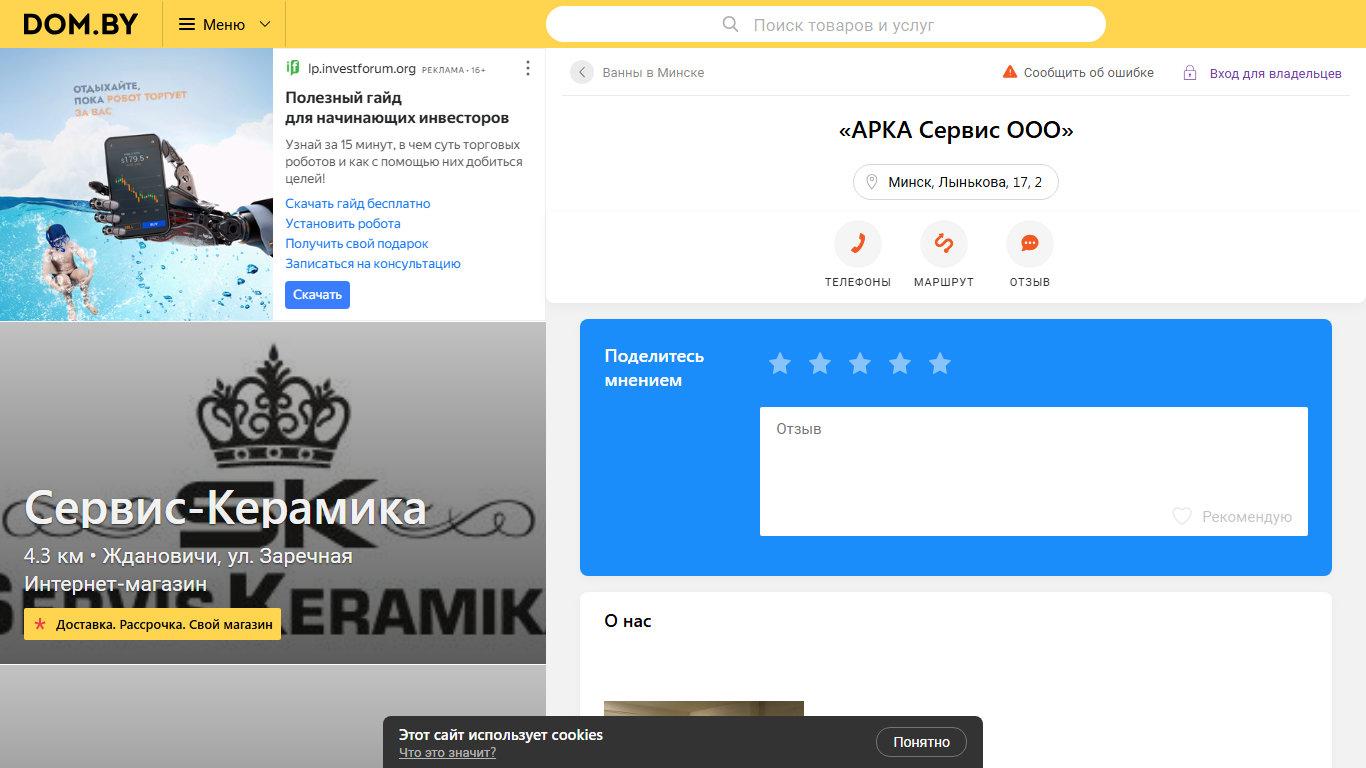
Task: Click into the Отзыв review text area
Action: 1034,471
